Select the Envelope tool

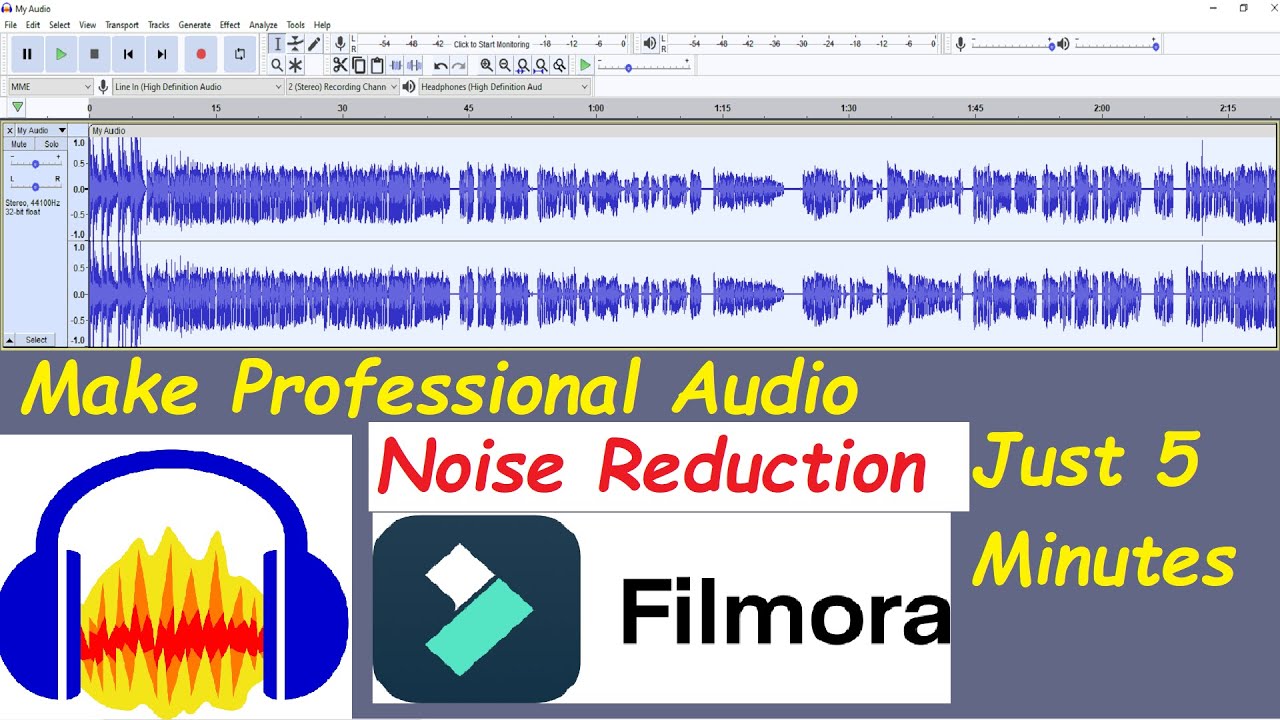coord(295,43)
